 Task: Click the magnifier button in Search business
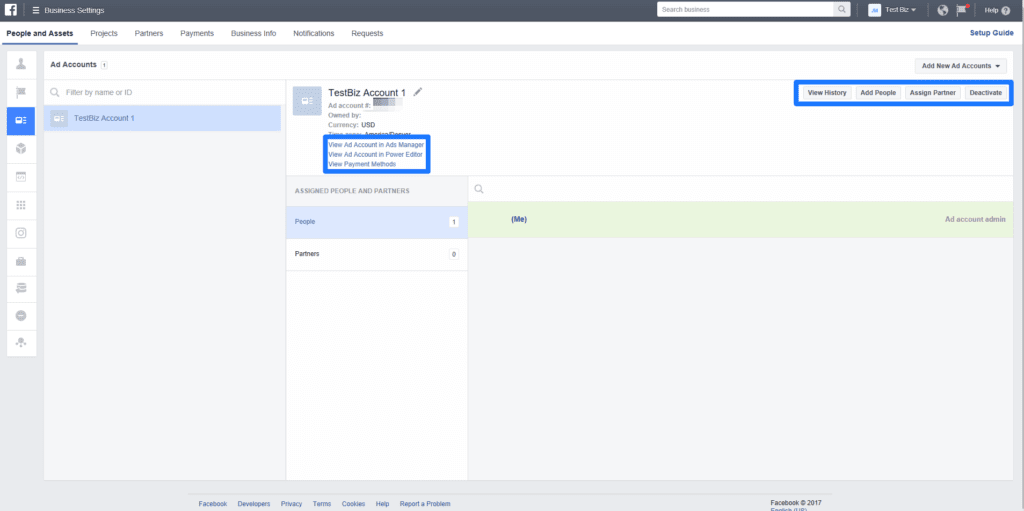click(x=841, y=10)
